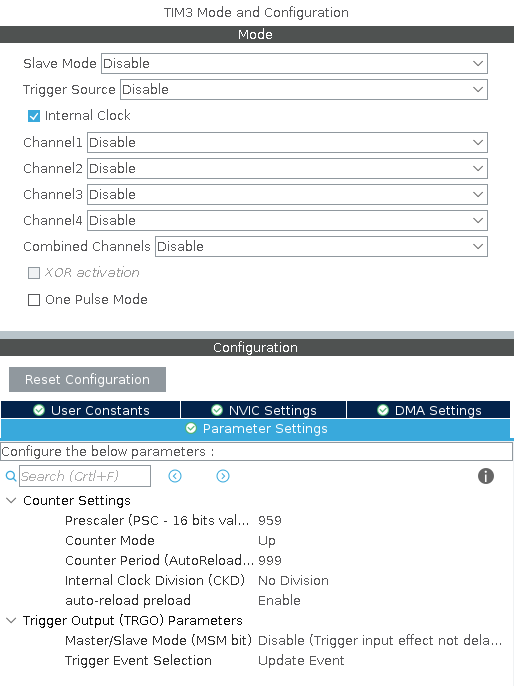This screenshot has width=514, height=686.
Task: Collapse the Counter Settings group
Action: 11,500
